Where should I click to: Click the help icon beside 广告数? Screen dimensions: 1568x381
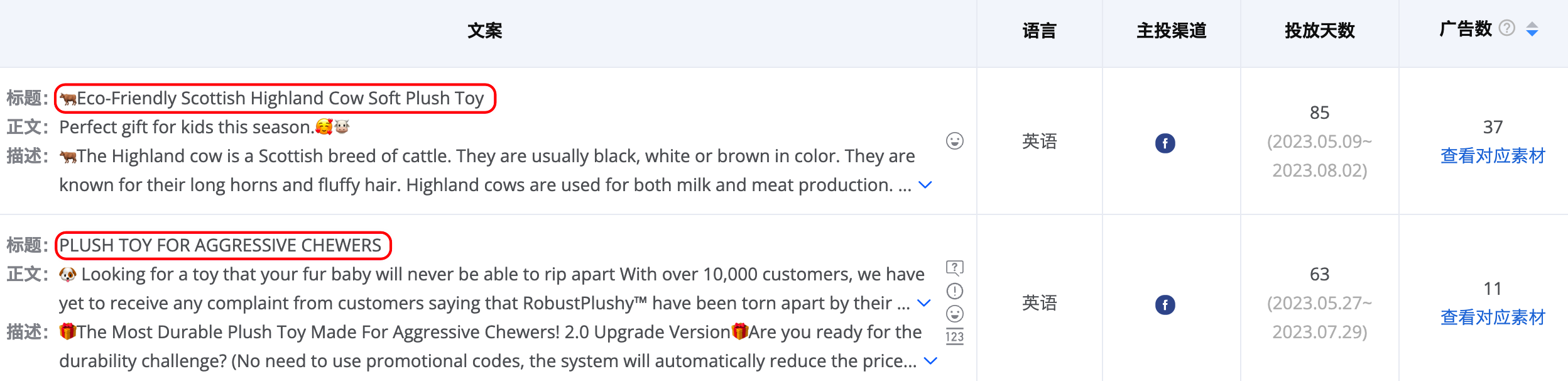1506,28
